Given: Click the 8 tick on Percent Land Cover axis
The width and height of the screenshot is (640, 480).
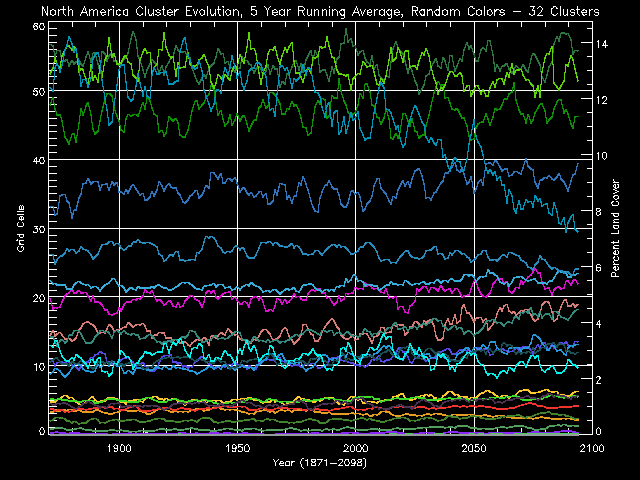Looking at the screenshot, I should click(600, 212).
